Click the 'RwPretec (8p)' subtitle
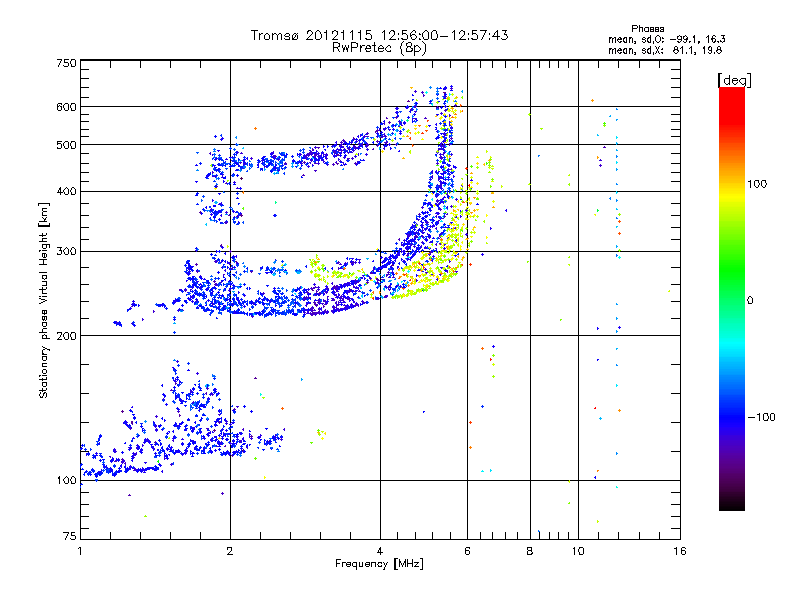800x600 pixels. [x=379, y=48]
